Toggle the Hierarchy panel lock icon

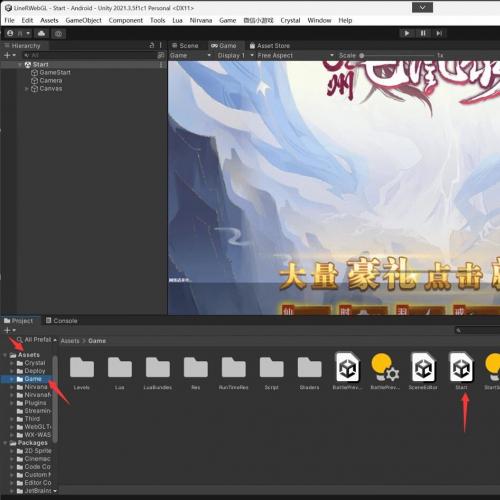(x=152, y=45)
